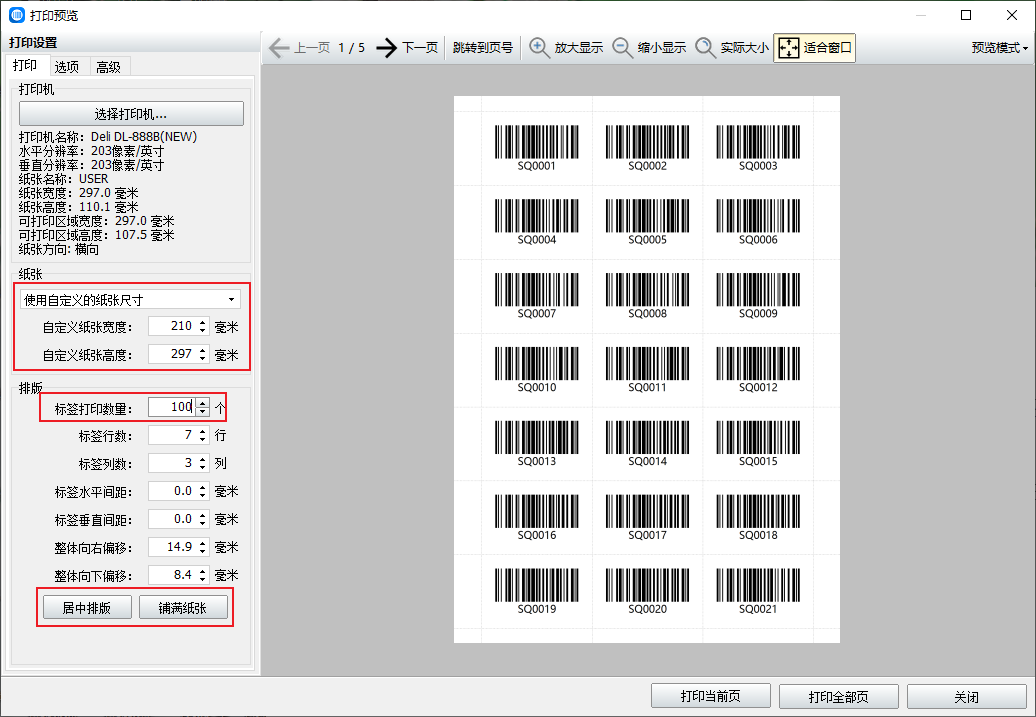Click the 纸张名称: USER text
Screen dimensions: 1036x717
pos(63,178)
